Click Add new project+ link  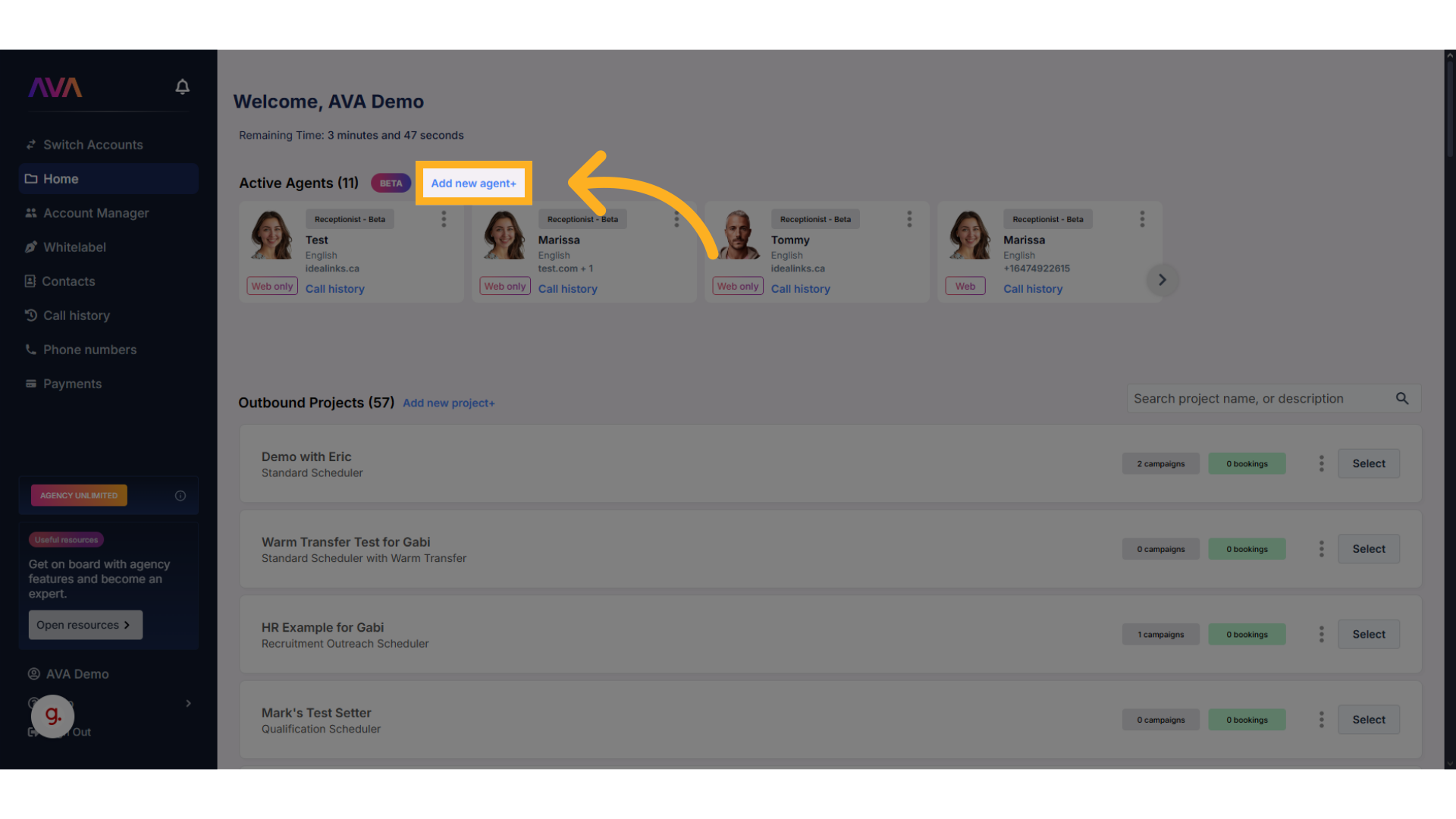(x=448, y=403)
